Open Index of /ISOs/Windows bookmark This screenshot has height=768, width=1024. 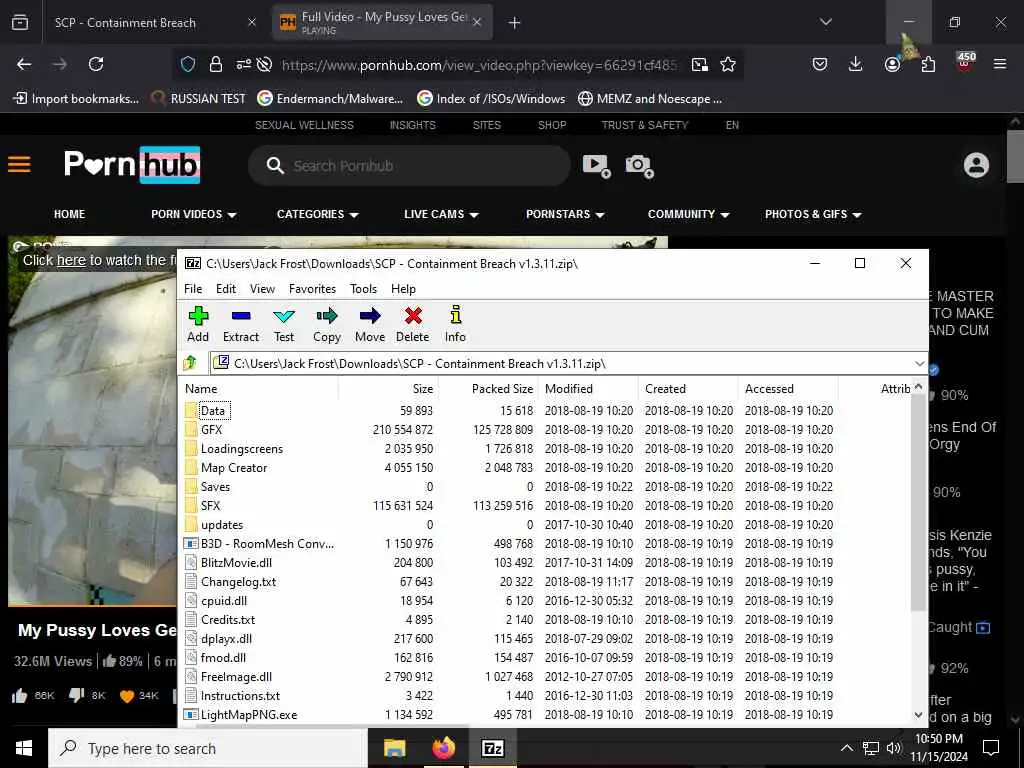[x=491, y=99]
